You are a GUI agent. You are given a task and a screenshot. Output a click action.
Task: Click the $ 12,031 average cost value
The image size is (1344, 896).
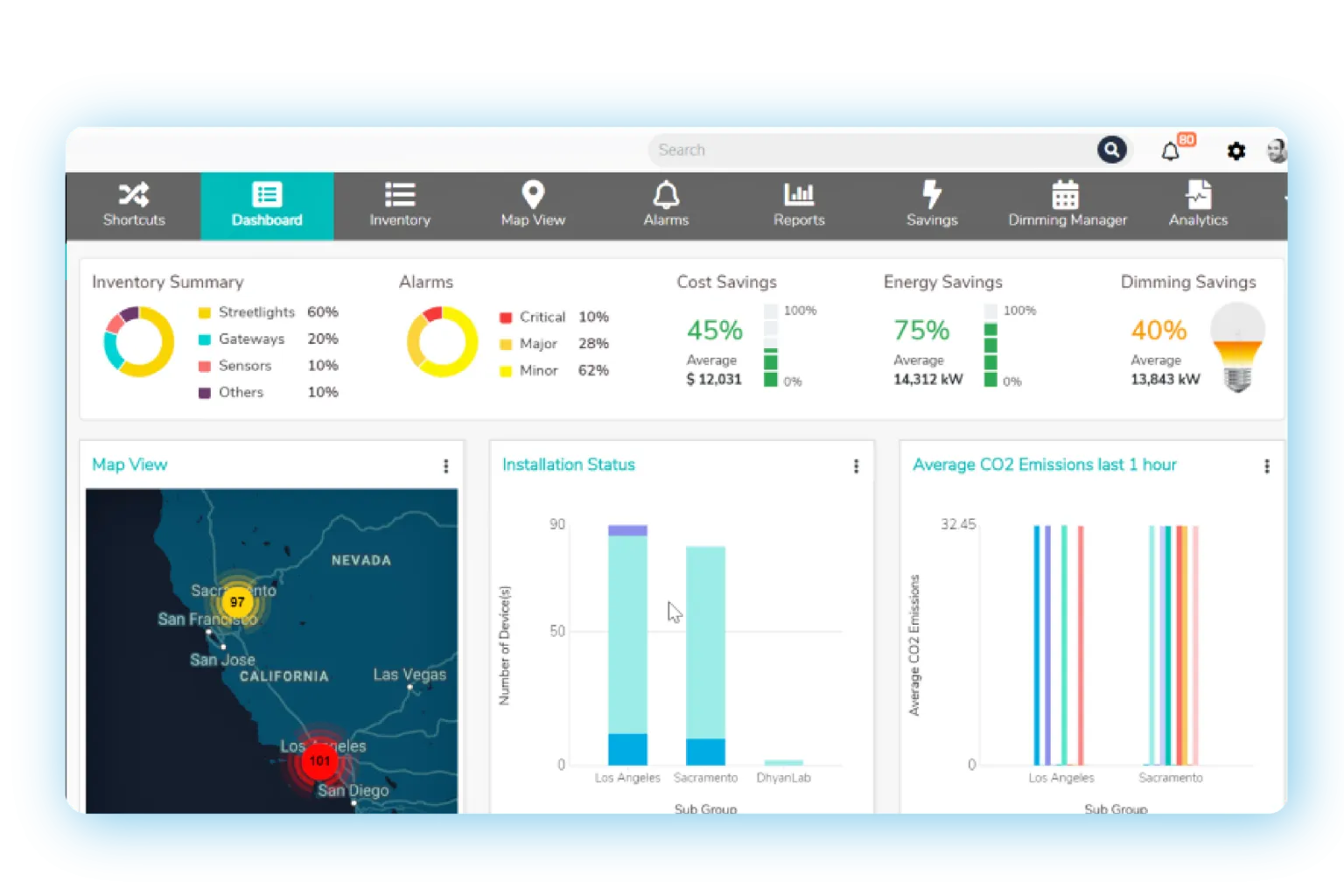click(714, 380)
